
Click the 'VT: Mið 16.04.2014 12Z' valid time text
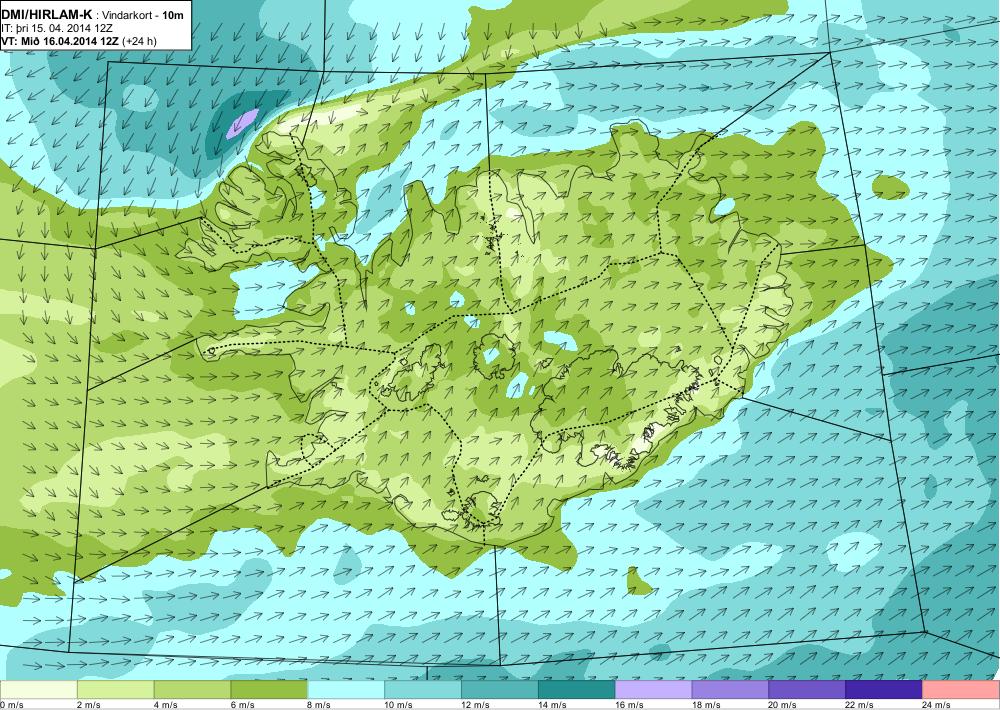click(60, 41)
